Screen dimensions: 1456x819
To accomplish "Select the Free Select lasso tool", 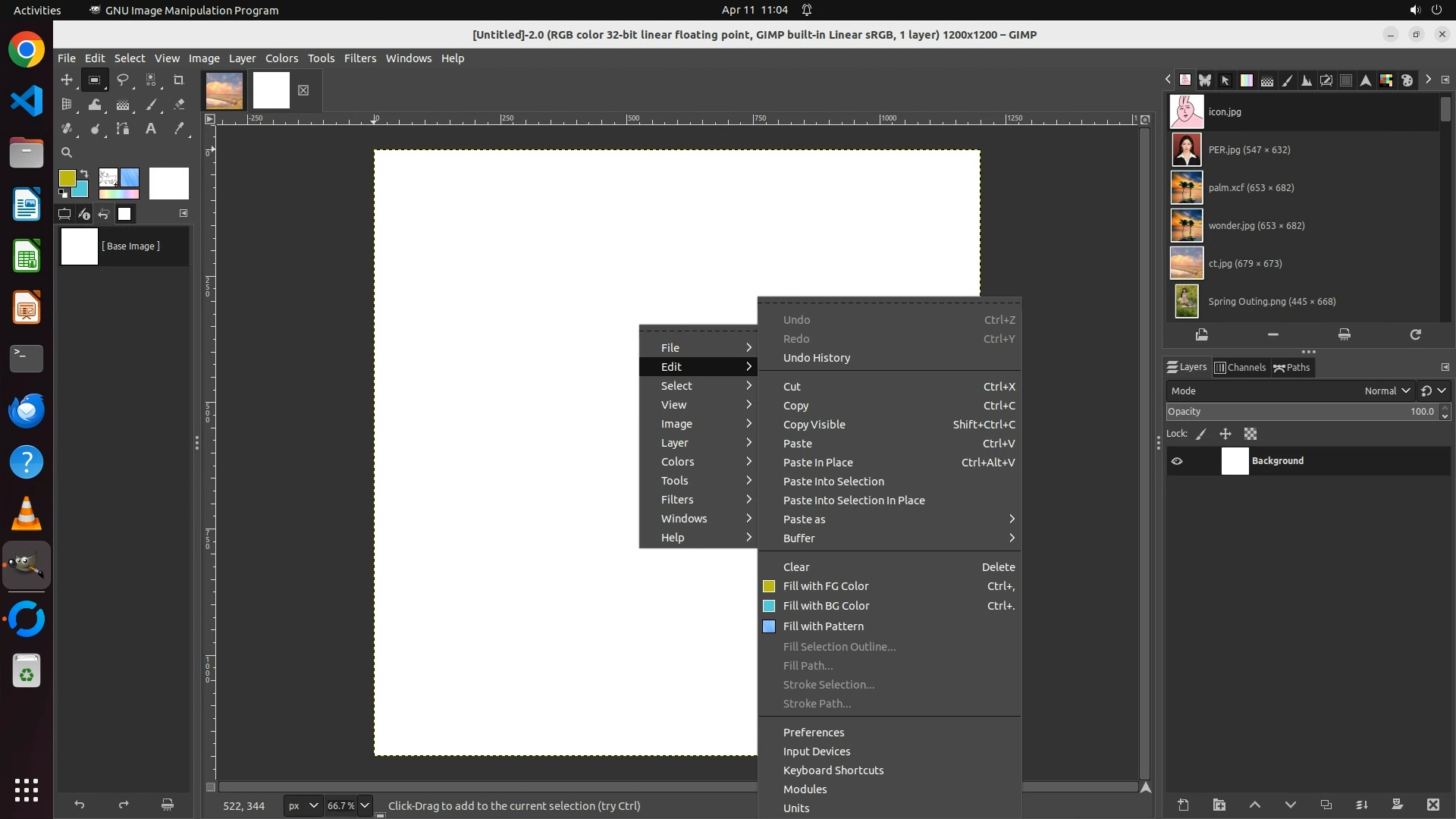I will (122, 80).
